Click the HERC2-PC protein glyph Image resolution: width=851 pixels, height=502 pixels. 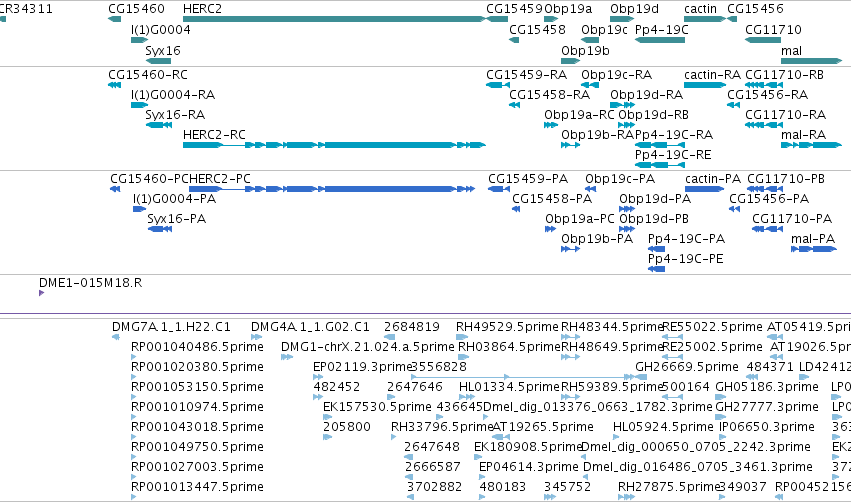click(x=332, y=189)
